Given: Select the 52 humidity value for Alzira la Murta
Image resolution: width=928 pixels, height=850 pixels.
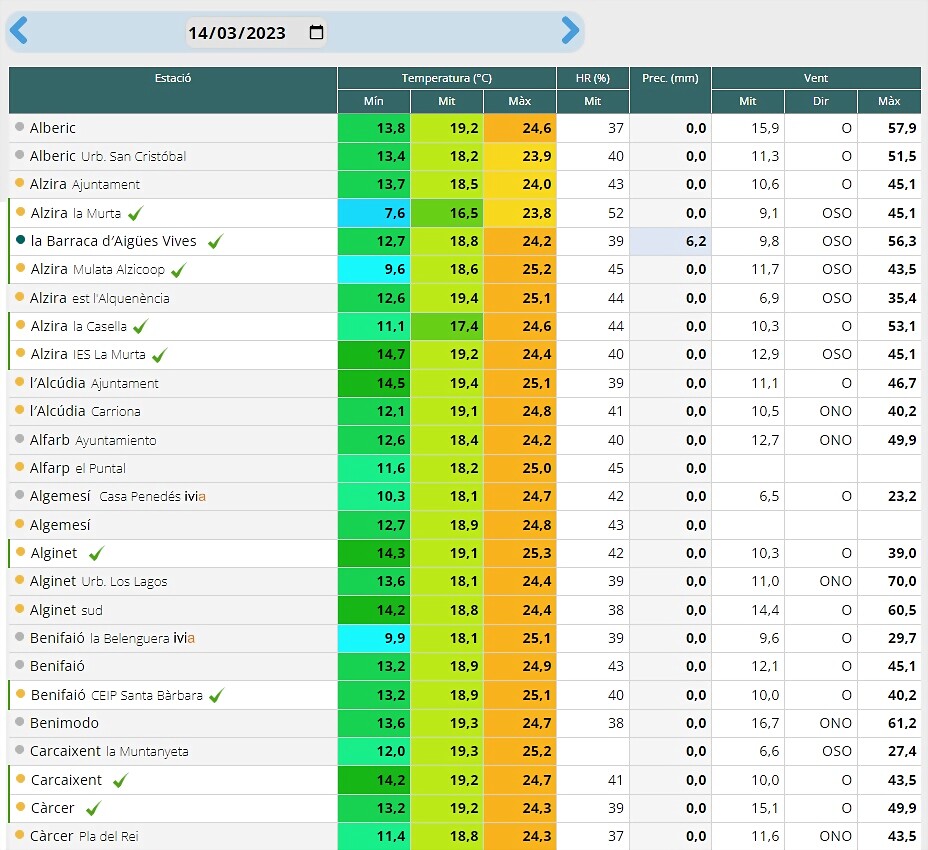Looking at the screenshot, I should pyautogui.click(x=593, y=213).
